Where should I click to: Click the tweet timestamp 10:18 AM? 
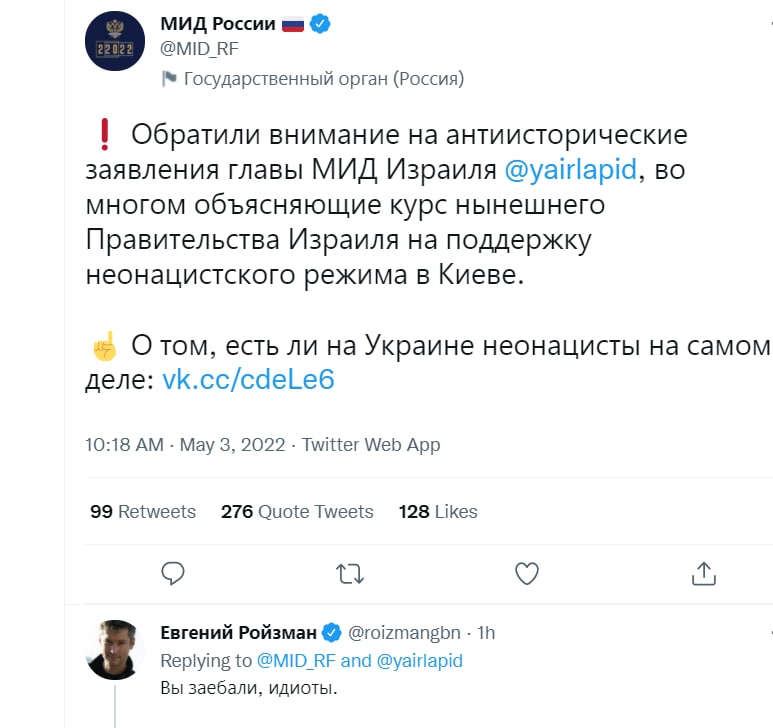point(124,445)
